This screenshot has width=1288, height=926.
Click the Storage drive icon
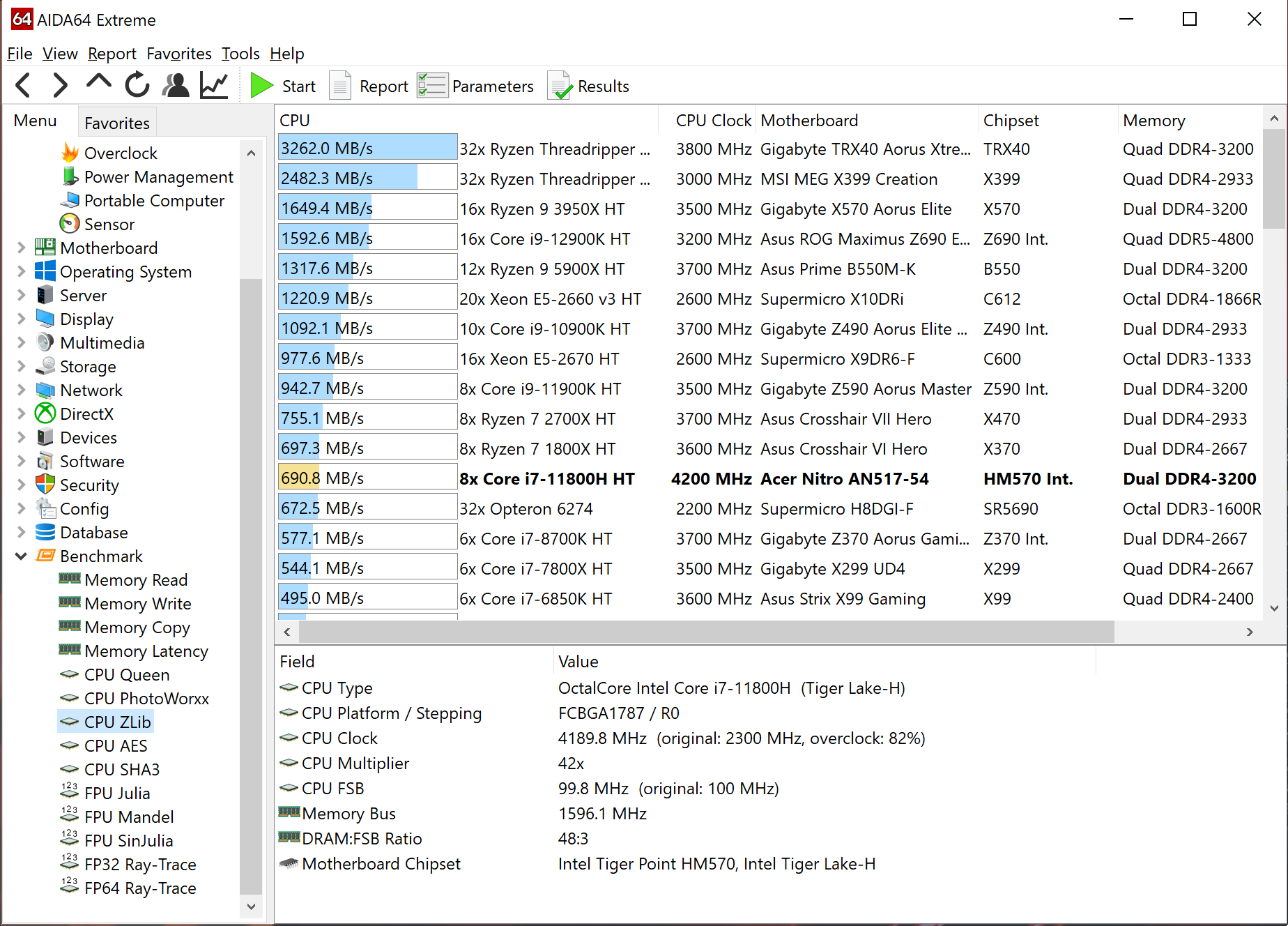click(x=45, y=365)
